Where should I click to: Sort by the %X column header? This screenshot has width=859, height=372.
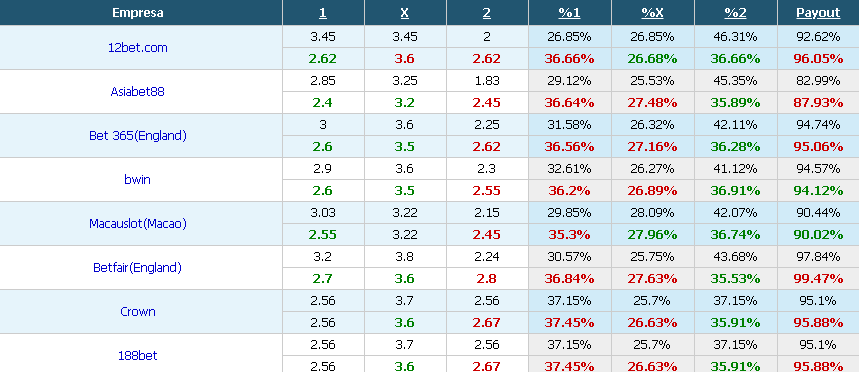[652, 13]
